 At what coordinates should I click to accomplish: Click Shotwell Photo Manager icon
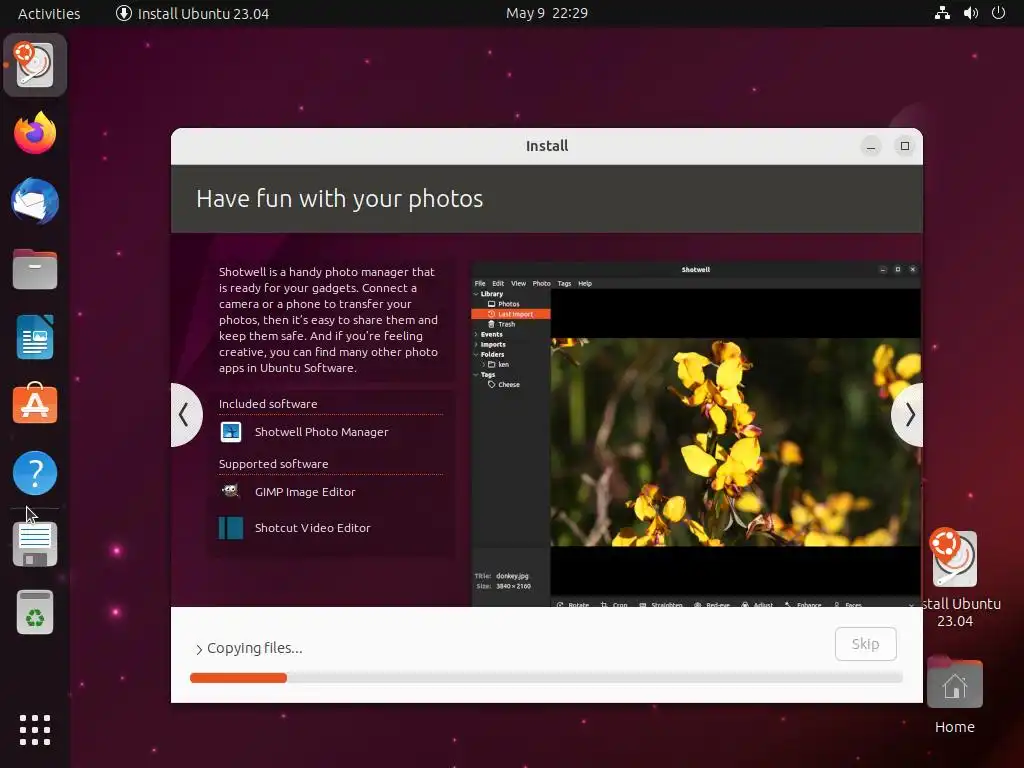coord(231,432)
